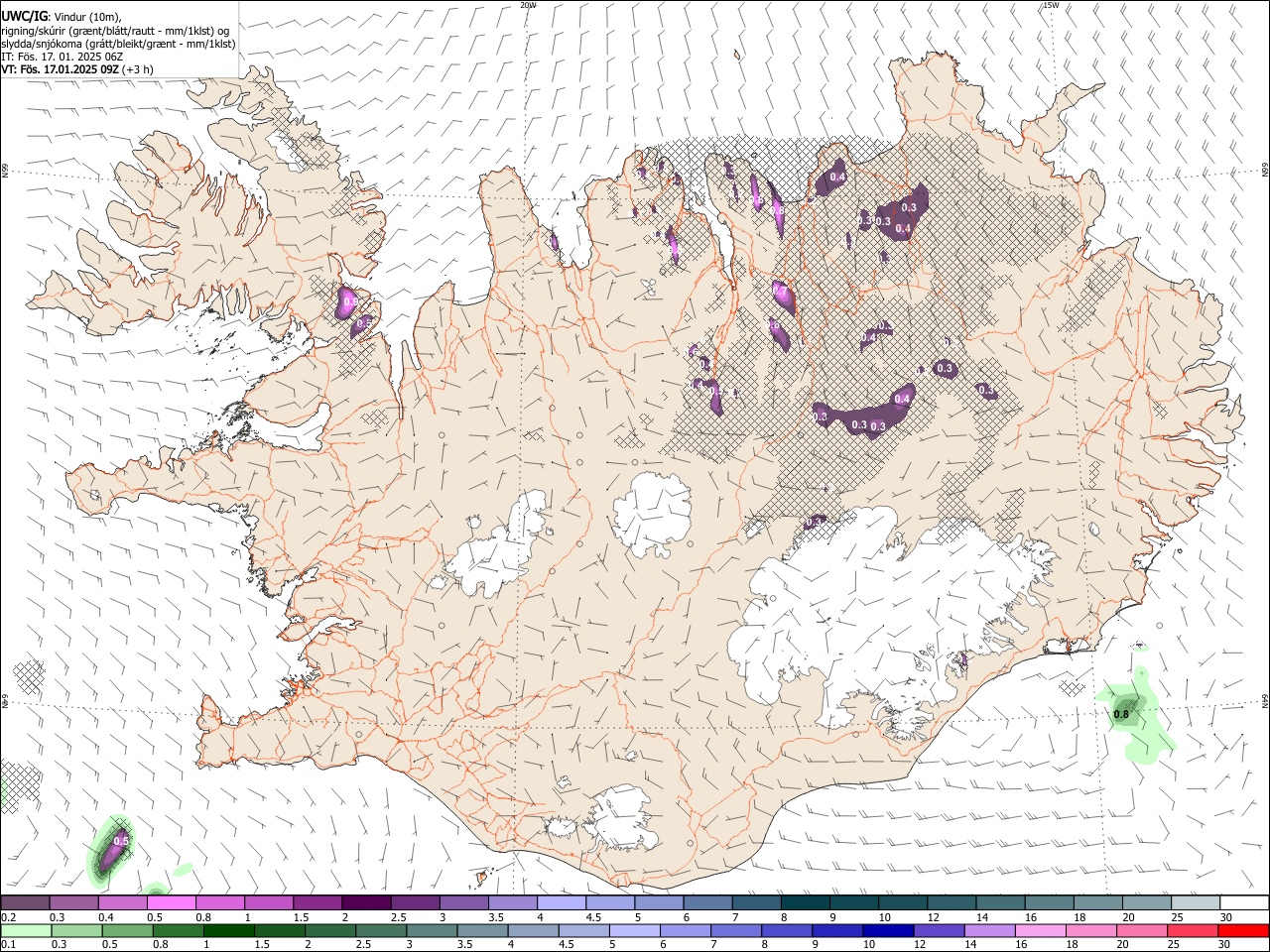
Task: Click the 15W longitude label at top
Action: [1051, 5]
